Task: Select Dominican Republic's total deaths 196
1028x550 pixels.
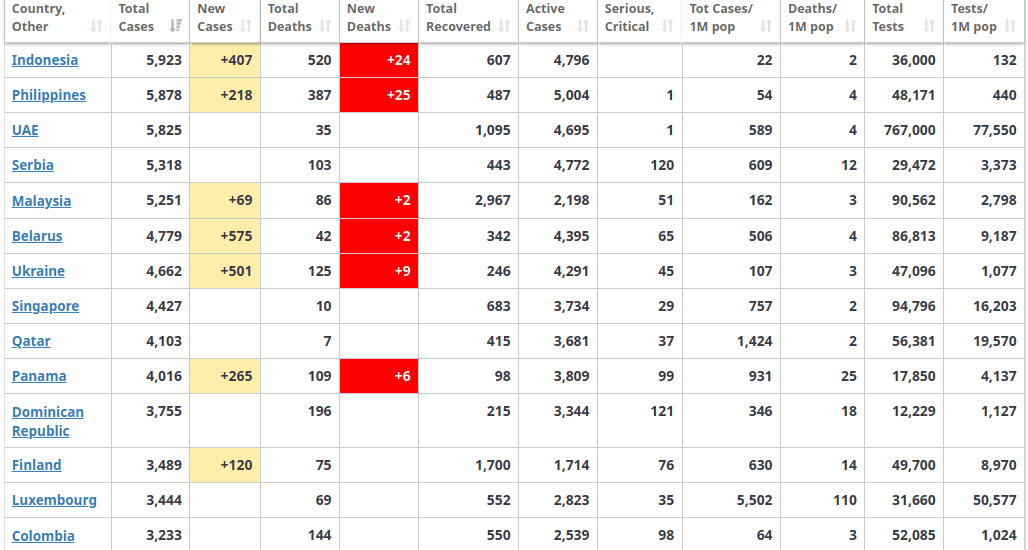Action: [319, 411]
